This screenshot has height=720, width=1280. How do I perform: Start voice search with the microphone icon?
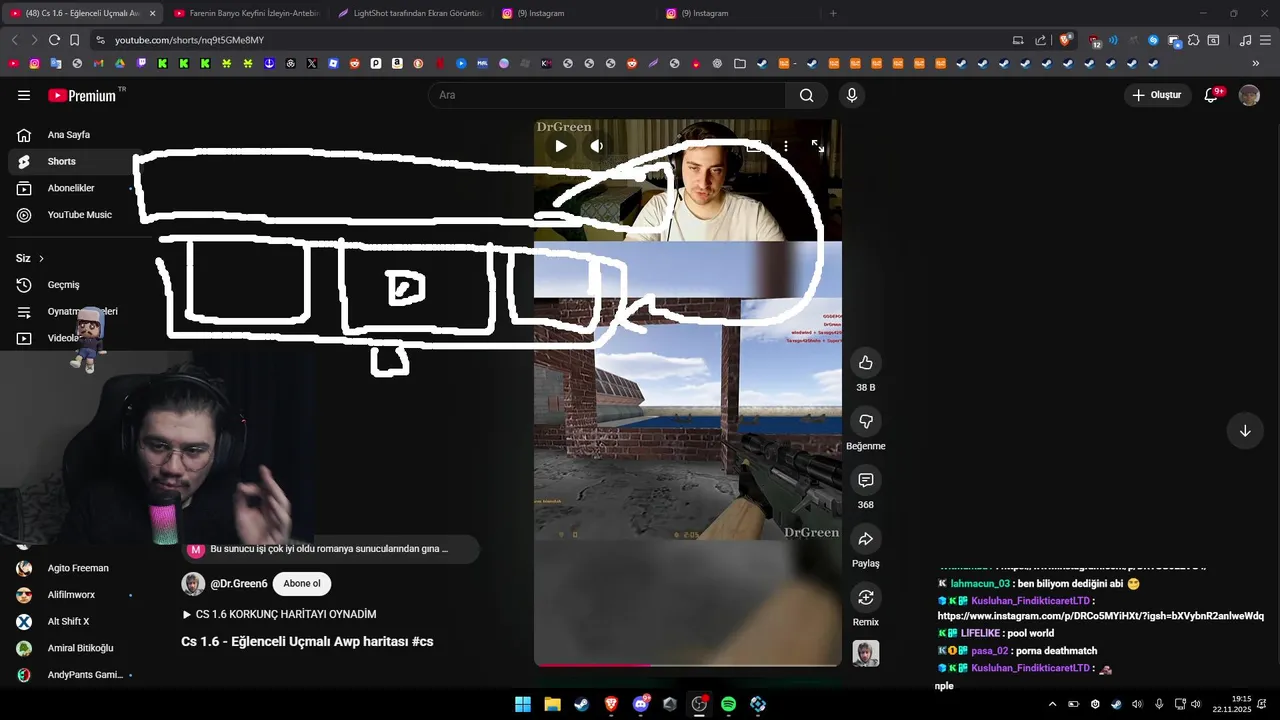tap(852, 95)
